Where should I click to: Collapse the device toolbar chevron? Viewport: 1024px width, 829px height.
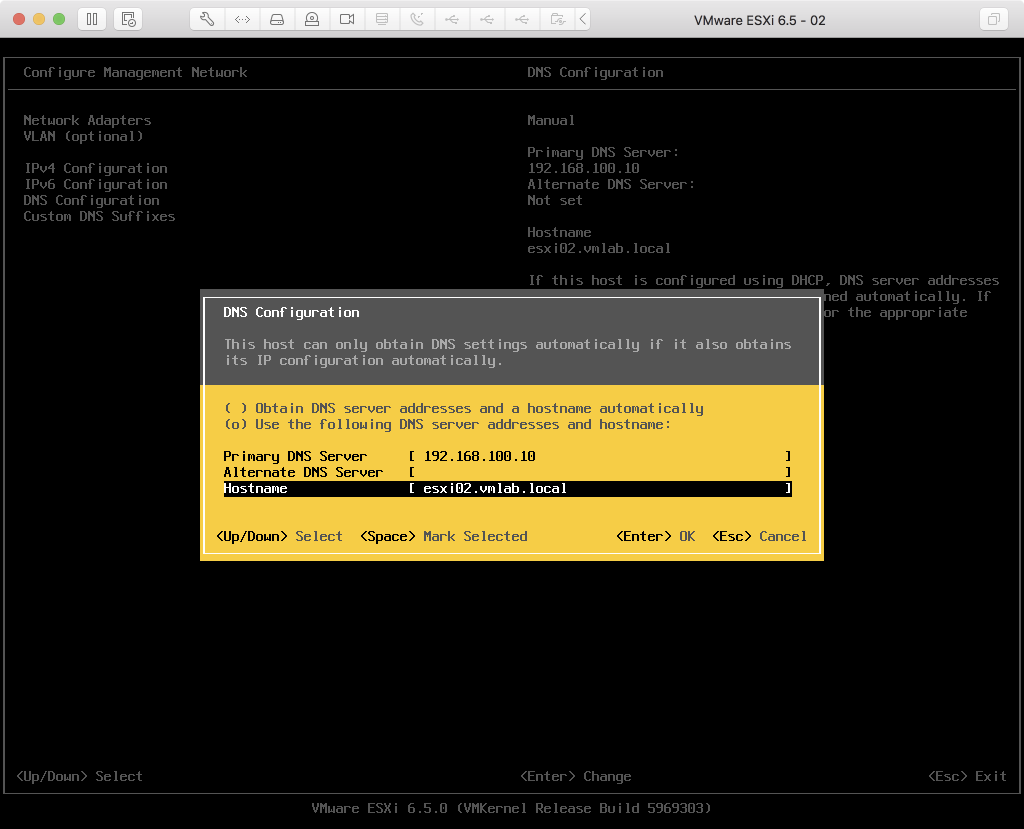click(584, 19)
